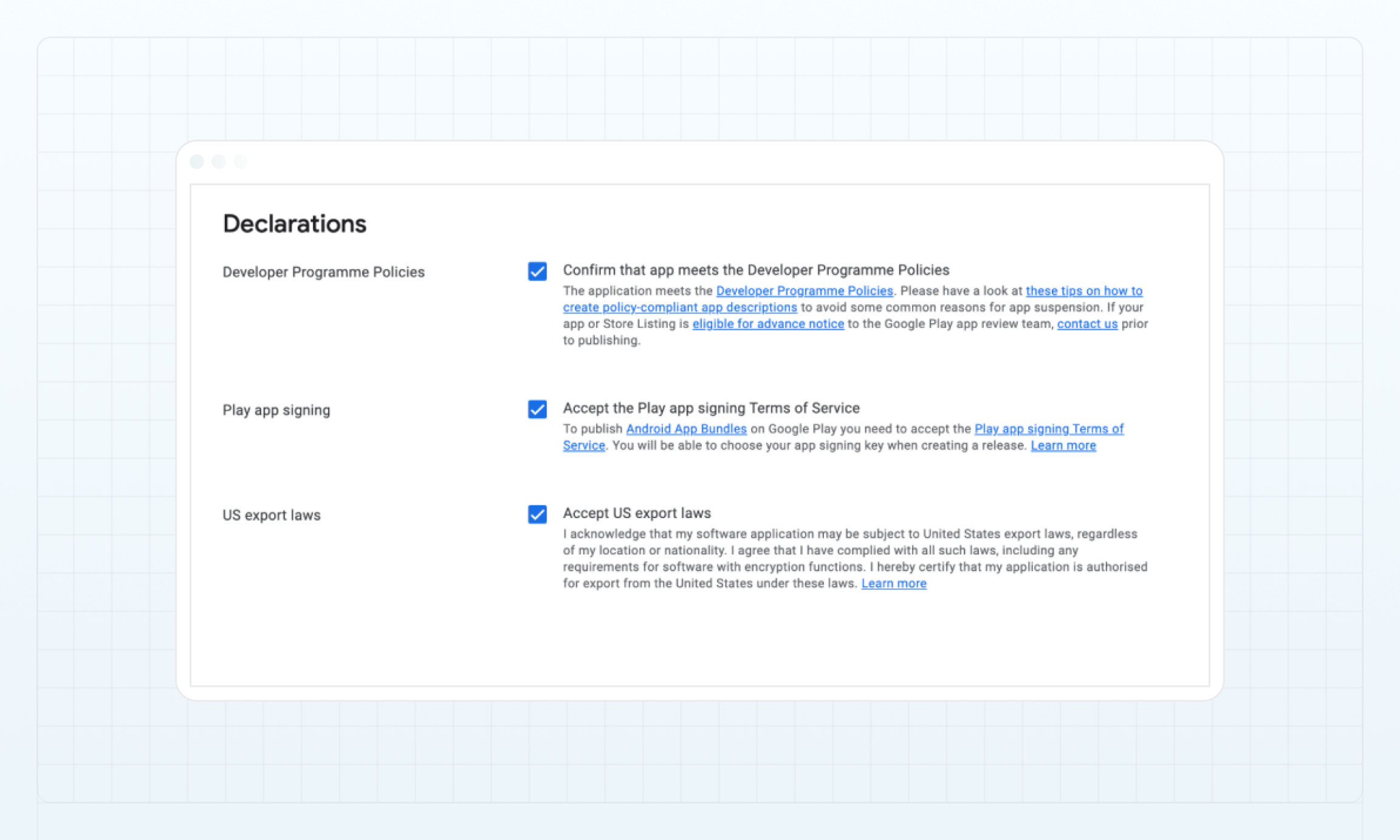Click the 'contact us' link
Screen dimensions: 1400x840
1086,324
